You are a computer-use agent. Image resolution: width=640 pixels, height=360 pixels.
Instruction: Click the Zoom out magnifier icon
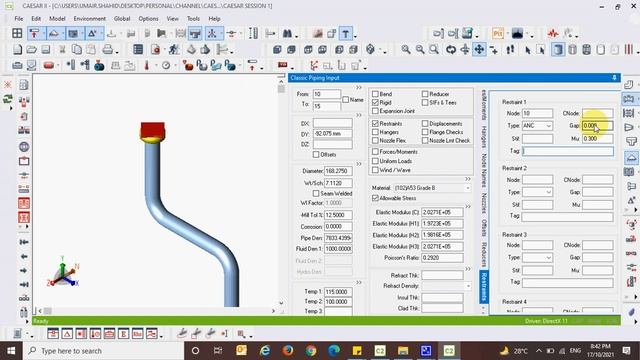click(420, 50)
